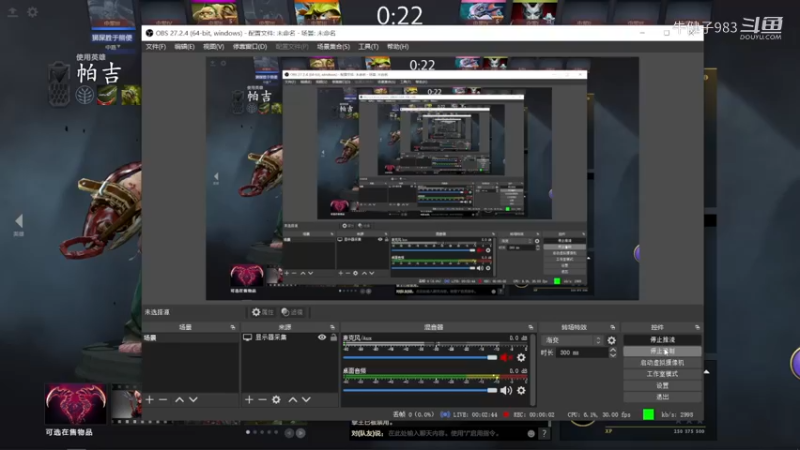Open the 场景集合(S) menu in OBS
This screenshot has width=800, height=450.
coord(333,46)
